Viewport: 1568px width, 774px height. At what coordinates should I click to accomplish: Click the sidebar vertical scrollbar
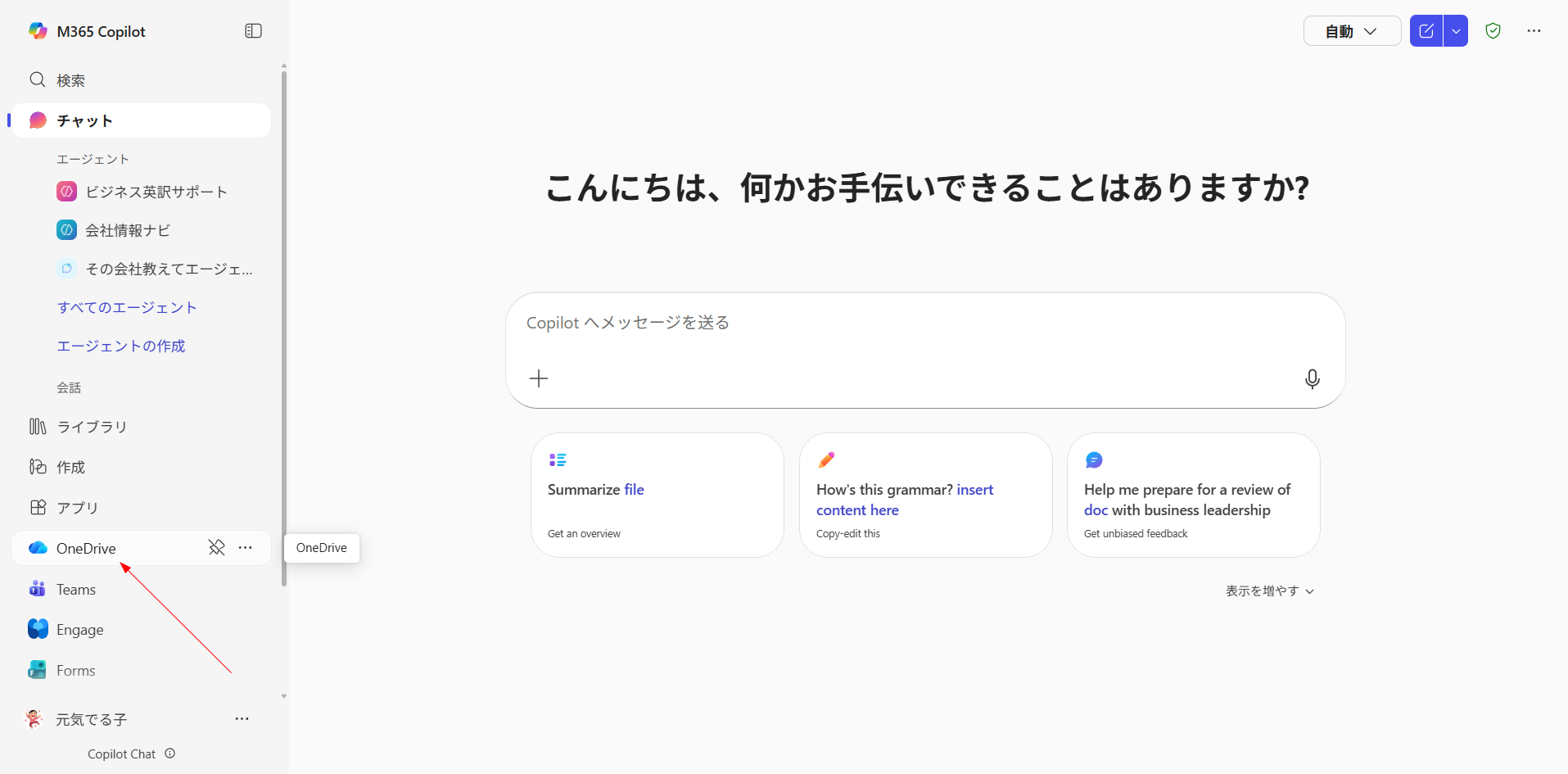pos(284,328)
